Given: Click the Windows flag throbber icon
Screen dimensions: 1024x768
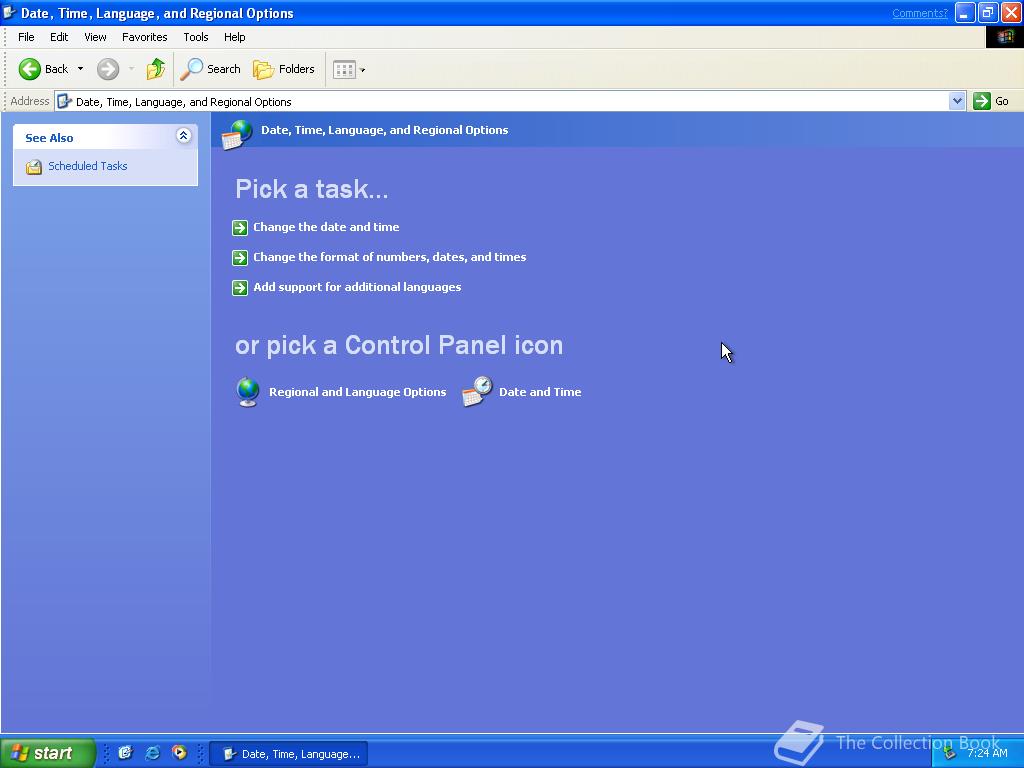Looking at the screenshot, I should pos(1004,37).
